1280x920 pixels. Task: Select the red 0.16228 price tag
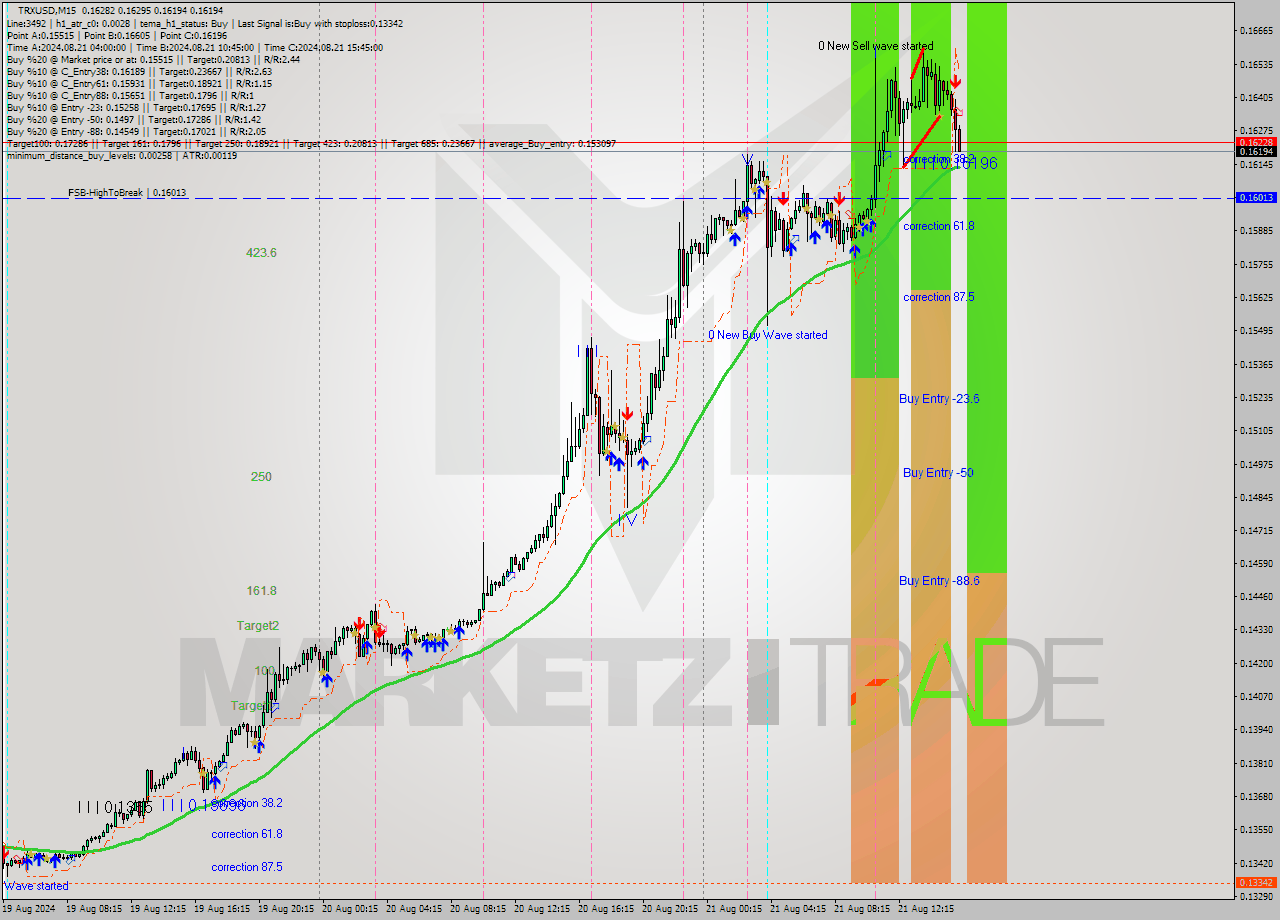tap(1256, 142)
